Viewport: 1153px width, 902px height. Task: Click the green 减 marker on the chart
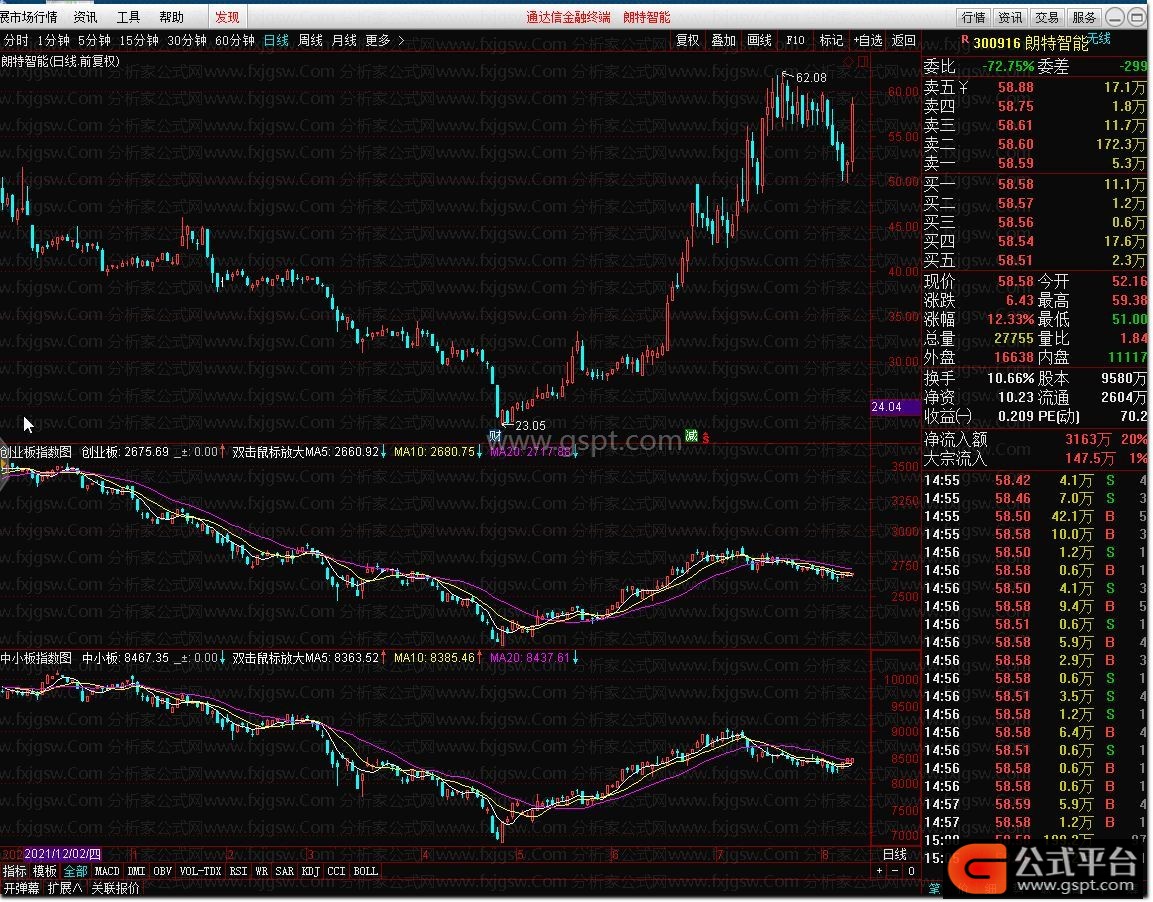pyautogui.click(x=691, y=436)
